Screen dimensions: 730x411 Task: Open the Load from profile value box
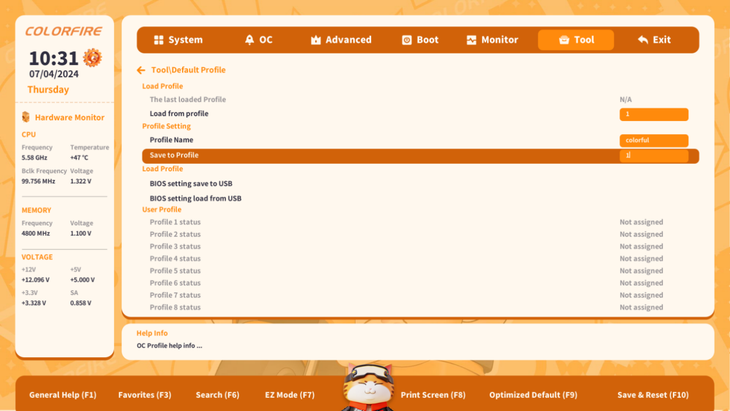tap(653, 114)
